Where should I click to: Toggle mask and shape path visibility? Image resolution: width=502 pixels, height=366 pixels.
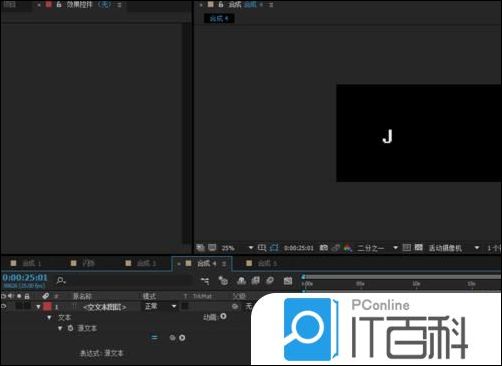point(274,248)
